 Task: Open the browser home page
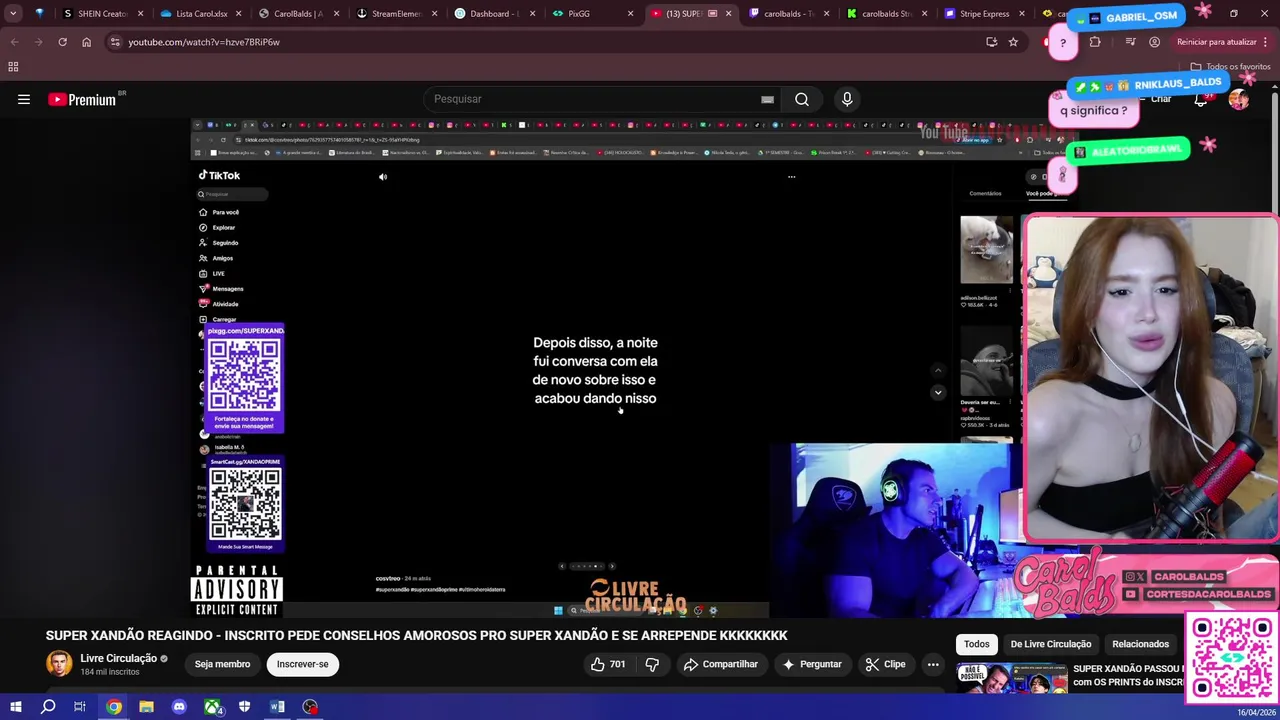[x=86, y=42]
